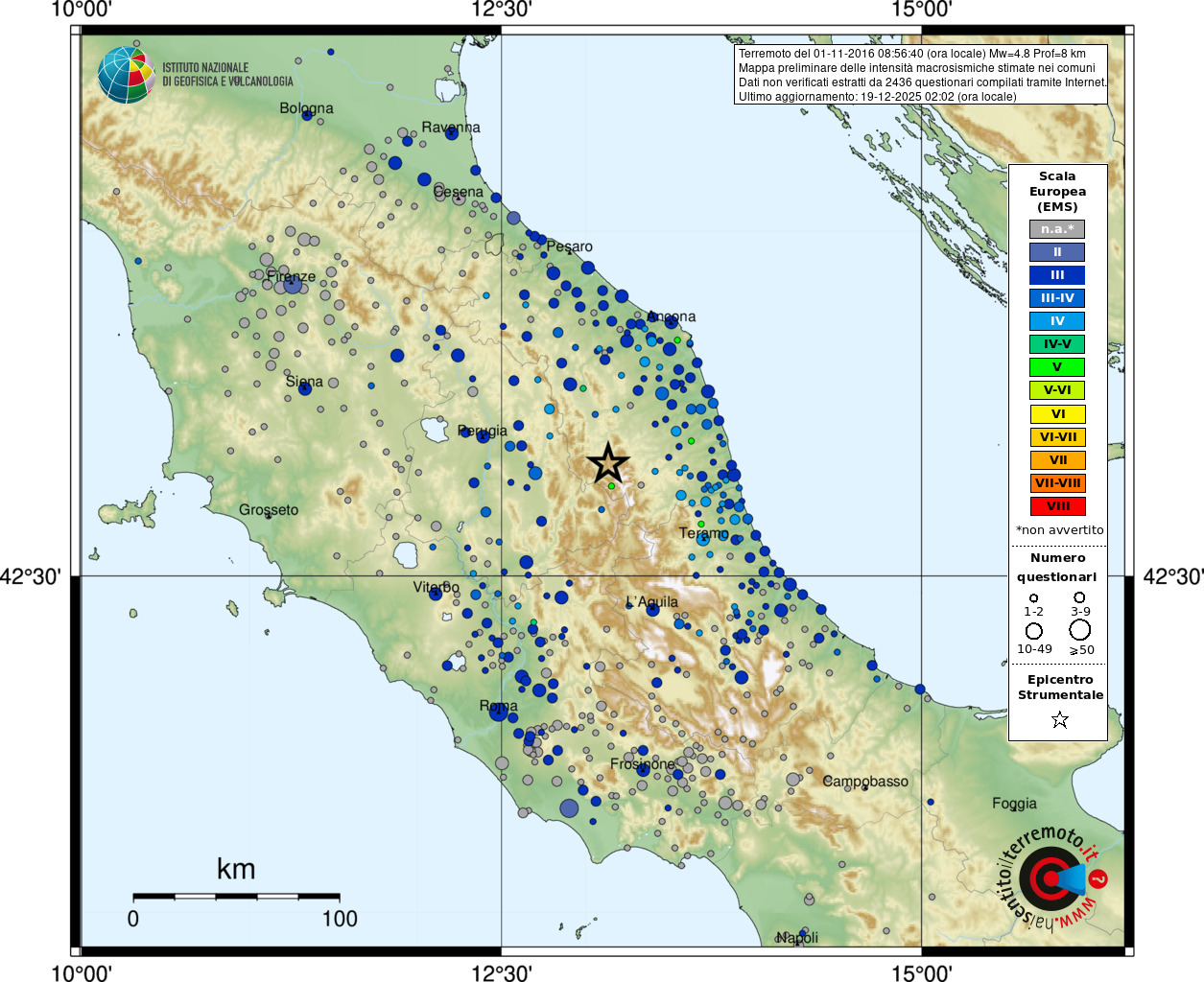
Task: Click the legend circle for ≥50 questionnaires
Action: 1080,630
